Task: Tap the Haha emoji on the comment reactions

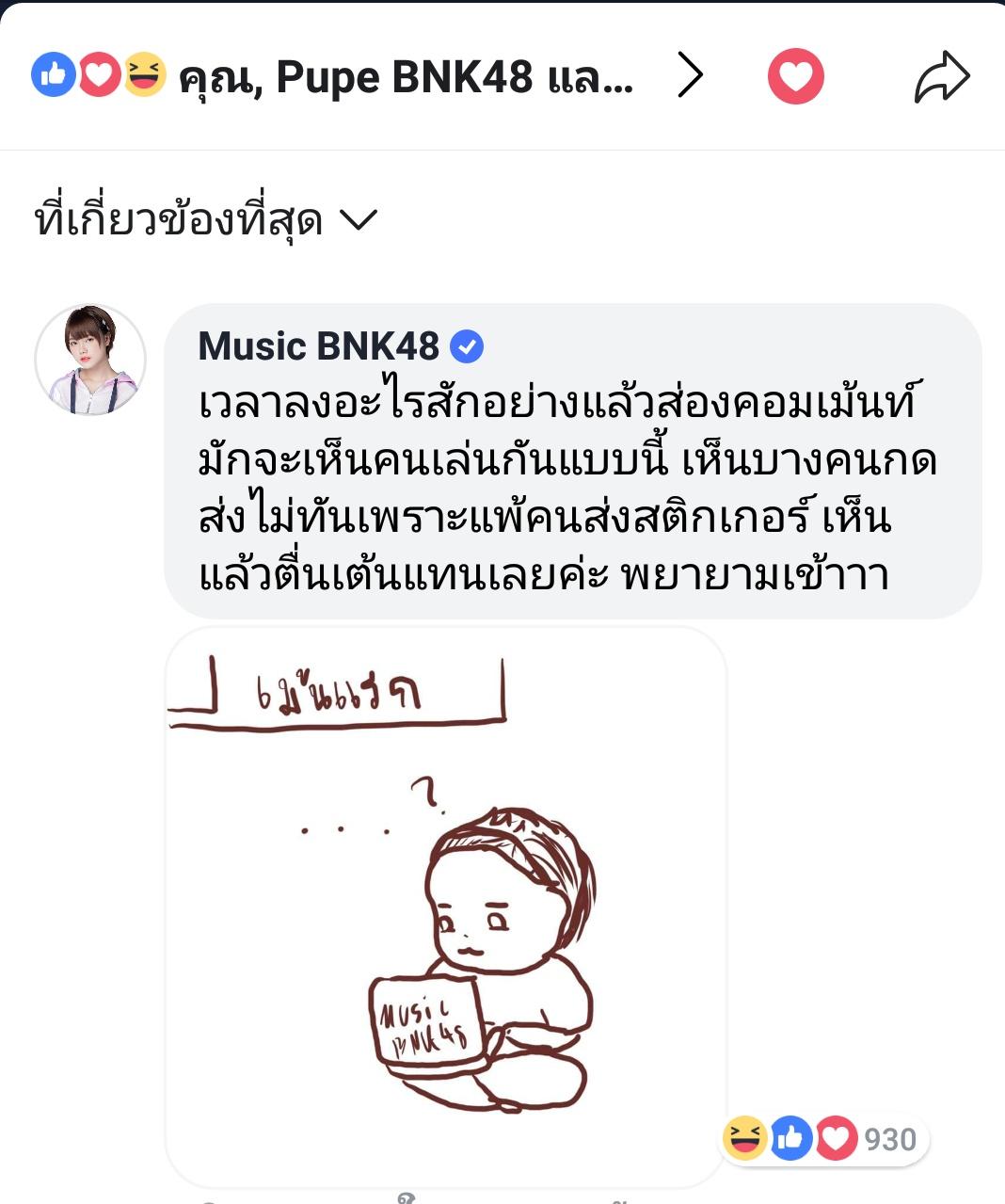Action: tap(744, 1138)
